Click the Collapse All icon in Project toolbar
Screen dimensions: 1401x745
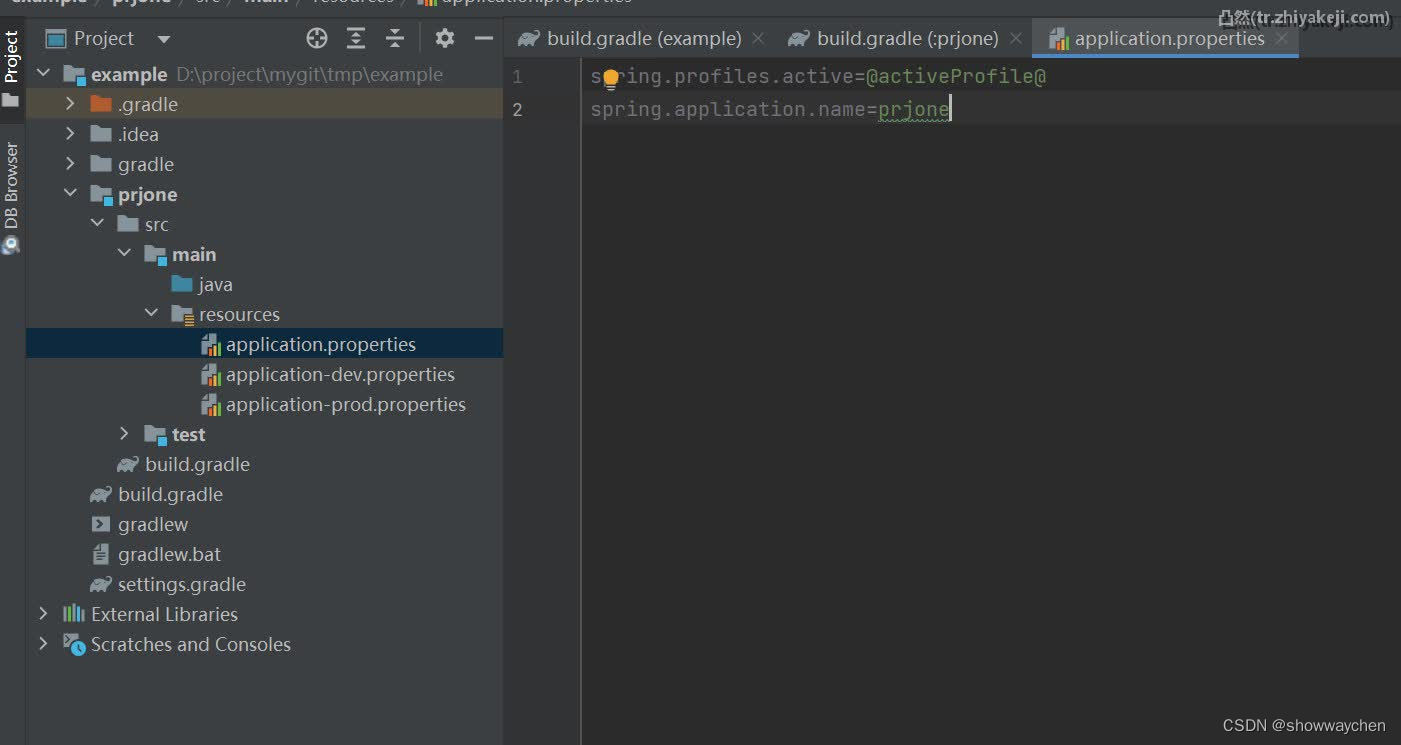click(x=395, y=39)
